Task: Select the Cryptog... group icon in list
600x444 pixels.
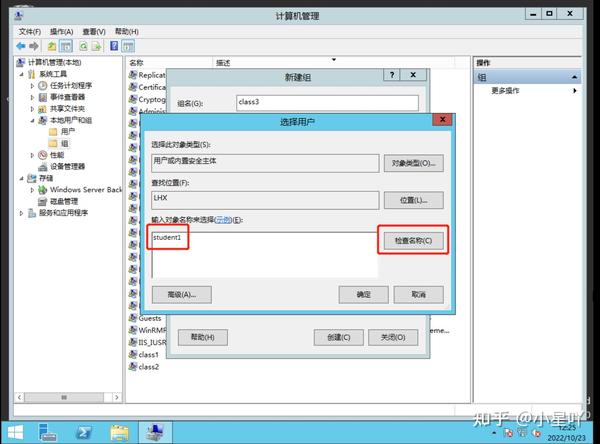Action: coord(133,99)
